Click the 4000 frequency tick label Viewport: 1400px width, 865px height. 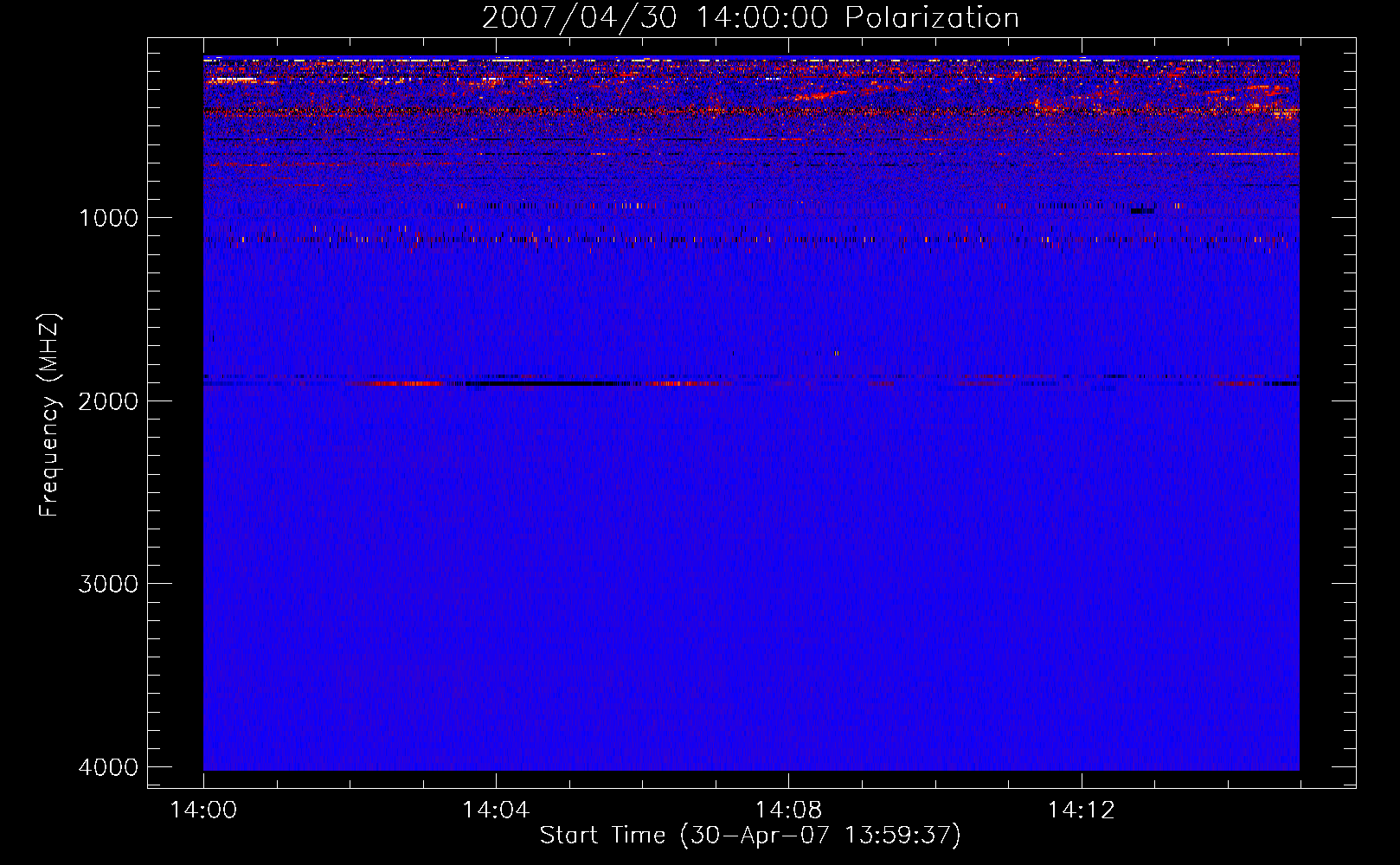pyautogui.click(x=108, y=767)
